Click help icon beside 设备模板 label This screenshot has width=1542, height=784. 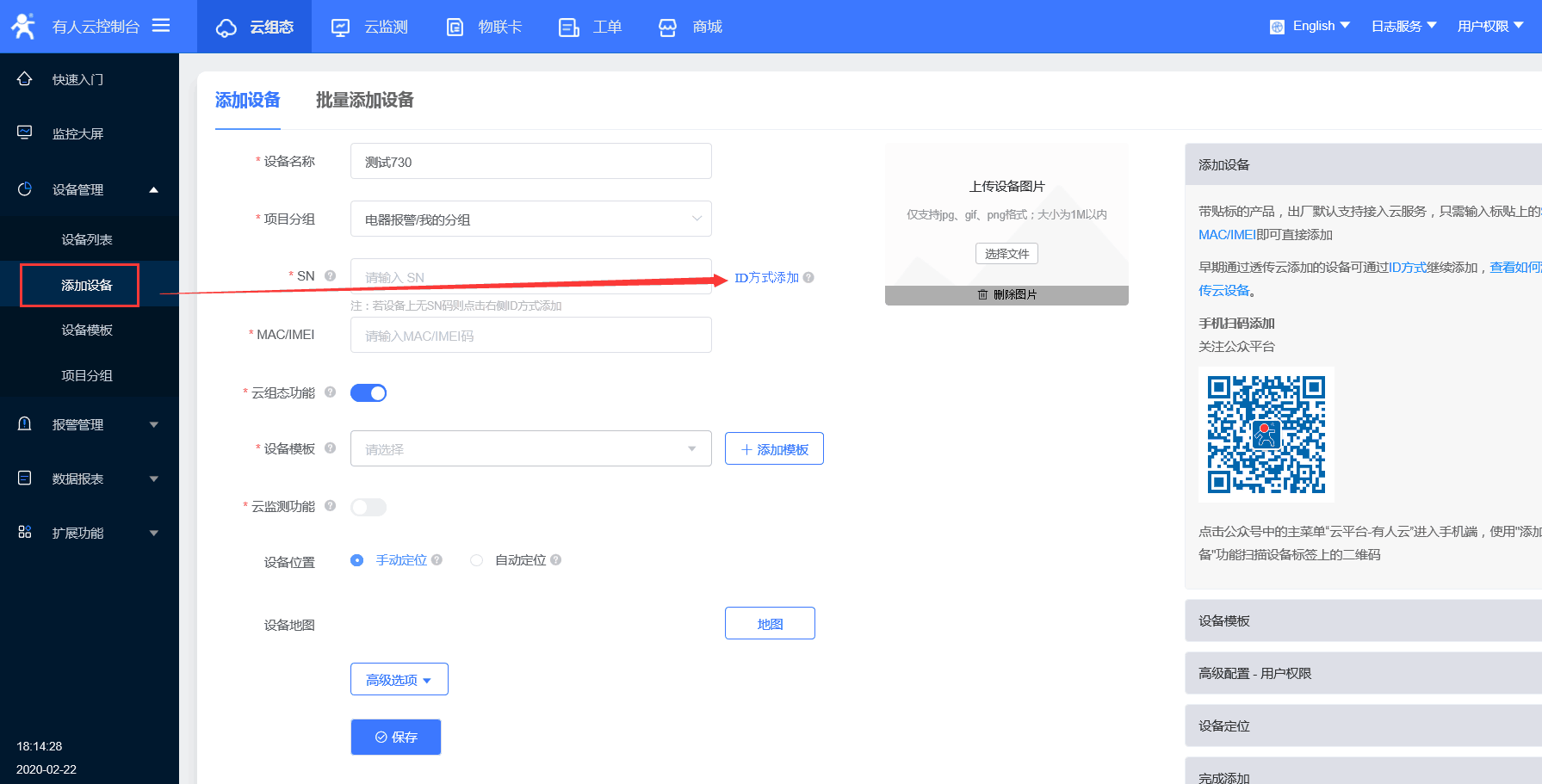coord(330,448)
